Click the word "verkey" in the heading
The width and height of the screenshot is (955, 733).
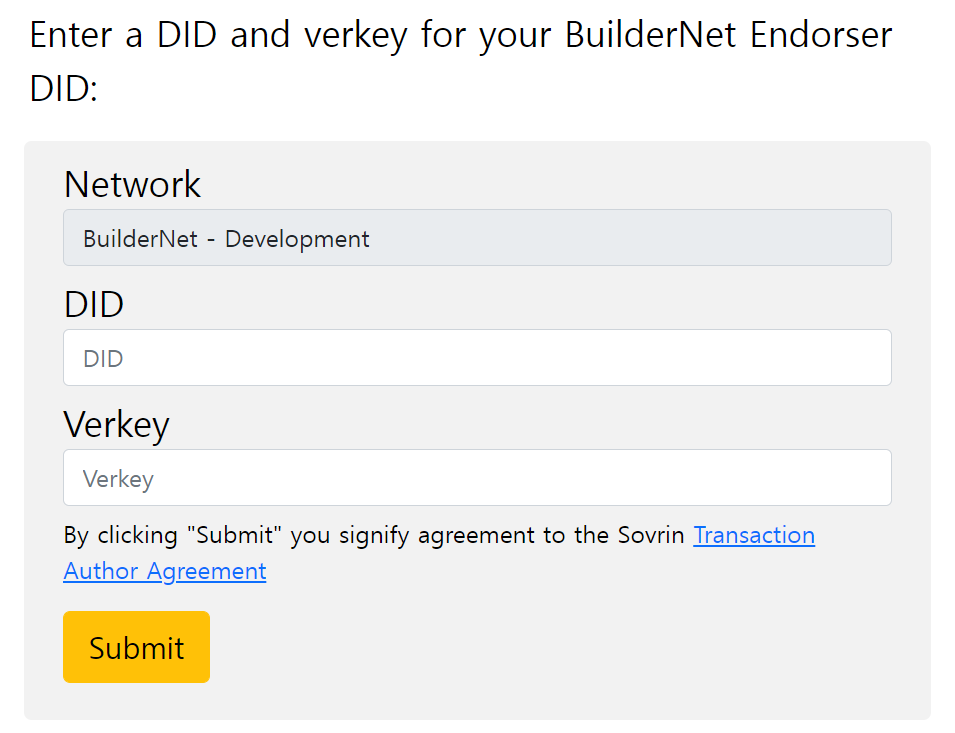coord(356,35)
